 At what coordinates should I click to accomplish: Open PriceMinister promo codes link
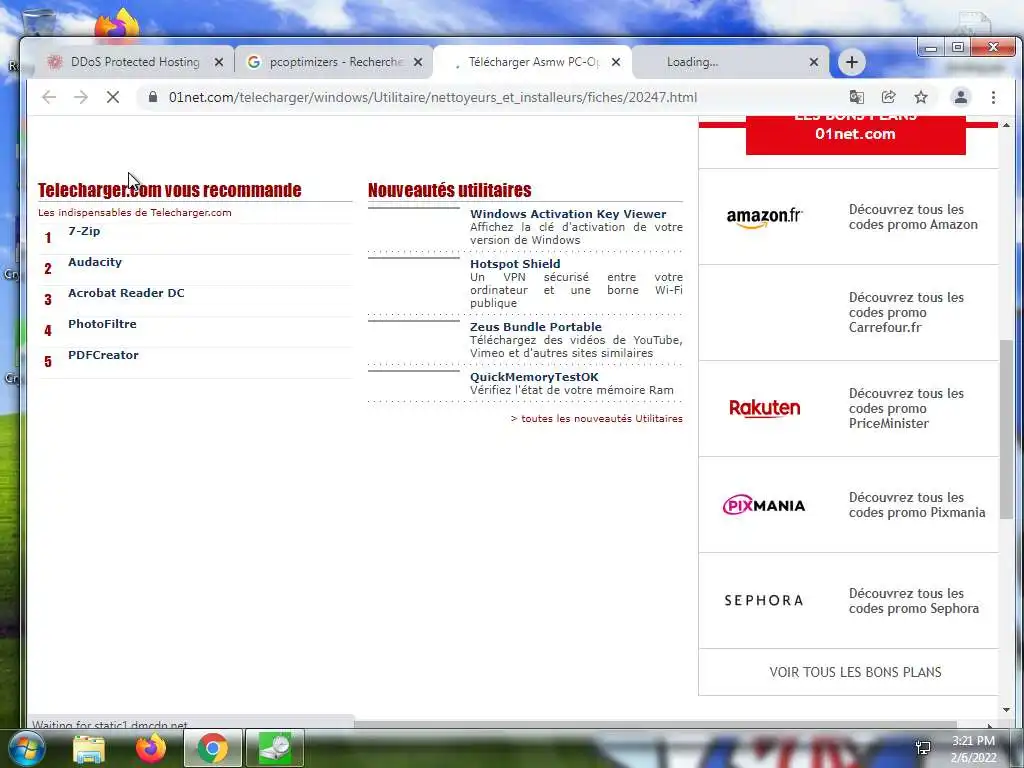click(x=906, y=408)
